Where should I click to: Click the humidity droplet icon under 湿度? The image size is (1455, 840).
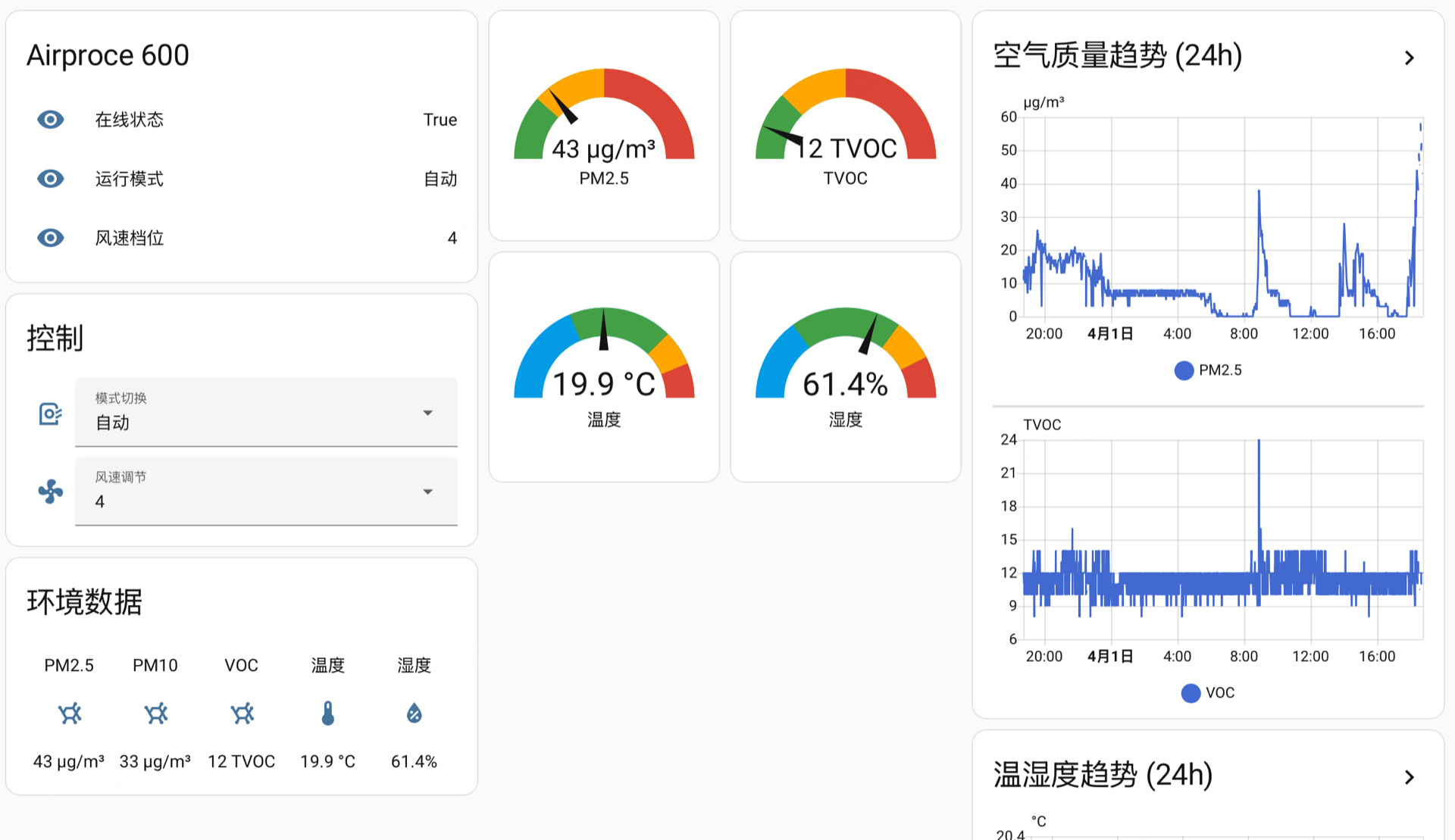413,713
